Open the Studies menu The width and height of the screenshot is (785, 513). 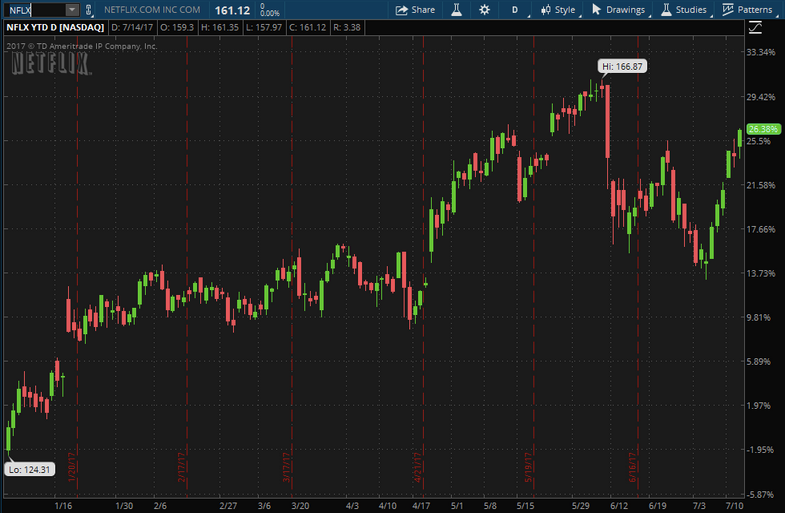click(x=683, y=10)
